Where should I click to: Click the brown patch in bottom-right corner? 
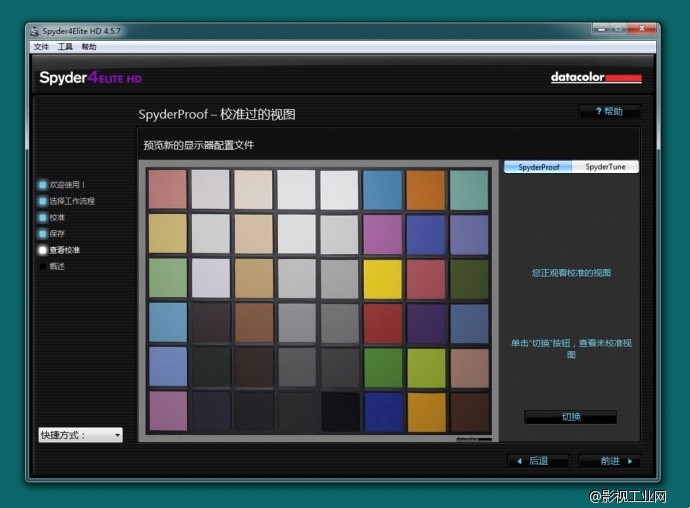tap(470, 412)
